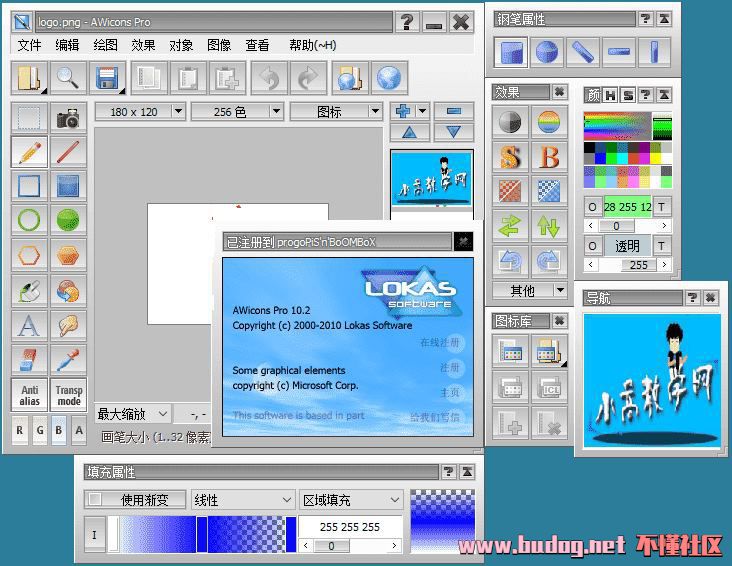The height and width of the screenshot is (566, 732).
Task: Click the horizontal flip green arrows
Action: [x=510, y=226]
